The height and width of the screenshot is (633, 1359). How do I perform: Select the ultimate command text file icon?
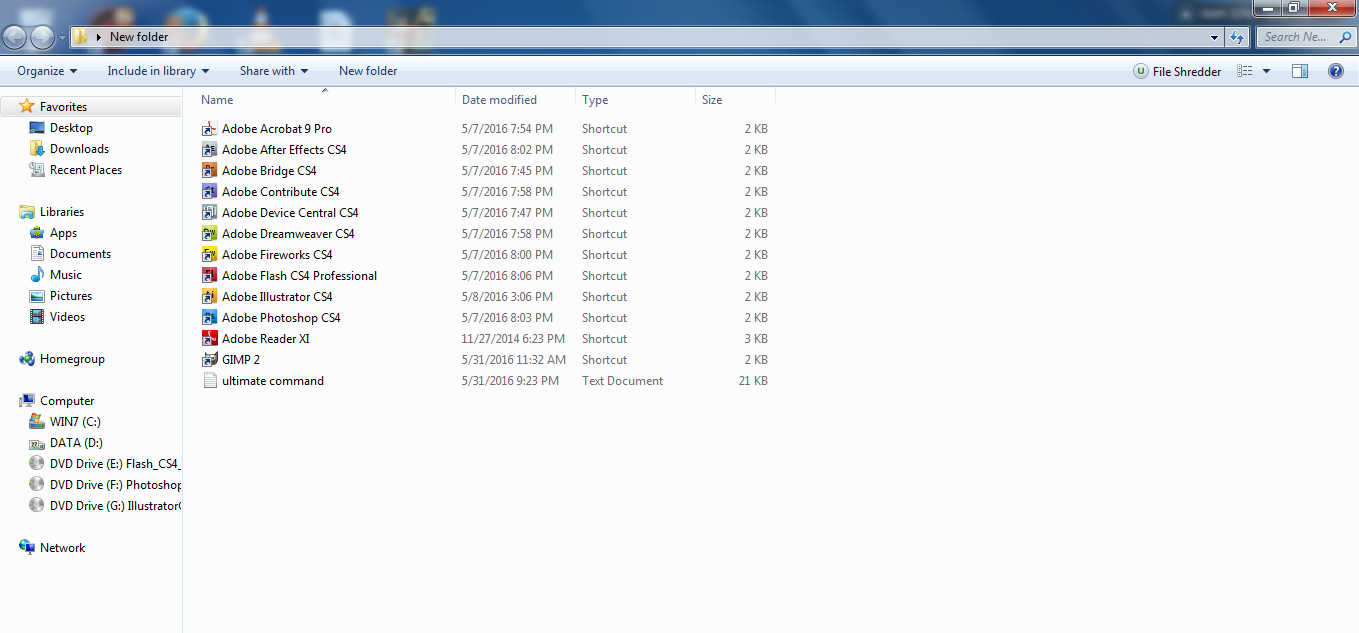click(x=210, y=381)
